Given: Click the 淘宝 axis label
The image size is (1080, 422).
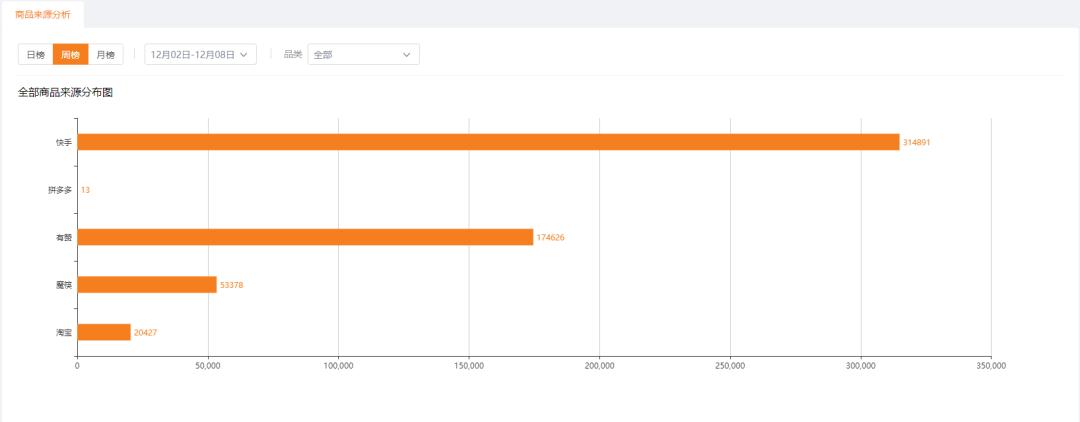Looking at the screenshot, I should point(64,332).
